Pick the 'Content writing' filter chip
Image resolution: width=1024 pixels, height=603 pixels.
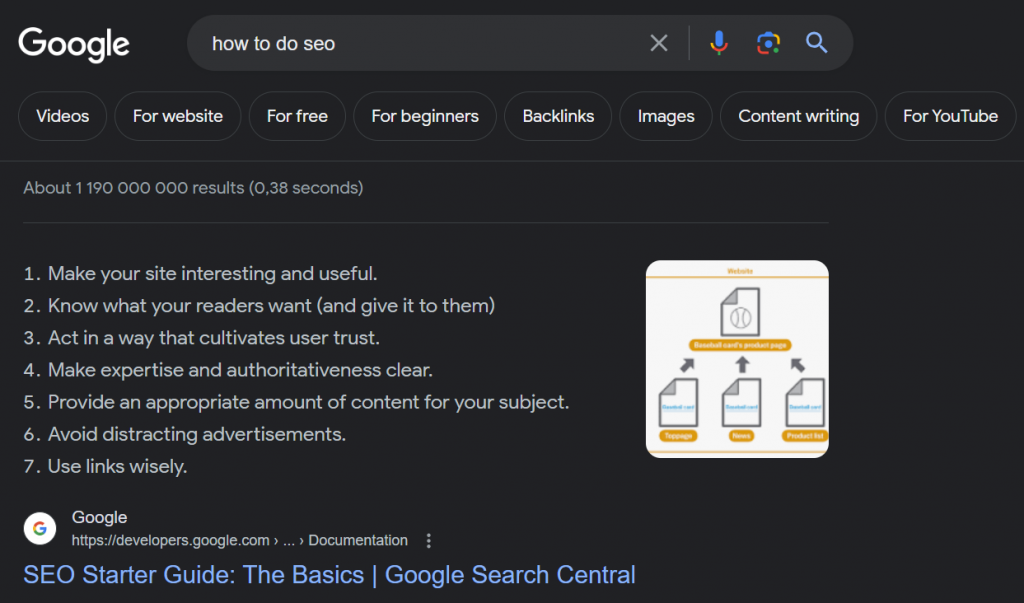798,116
